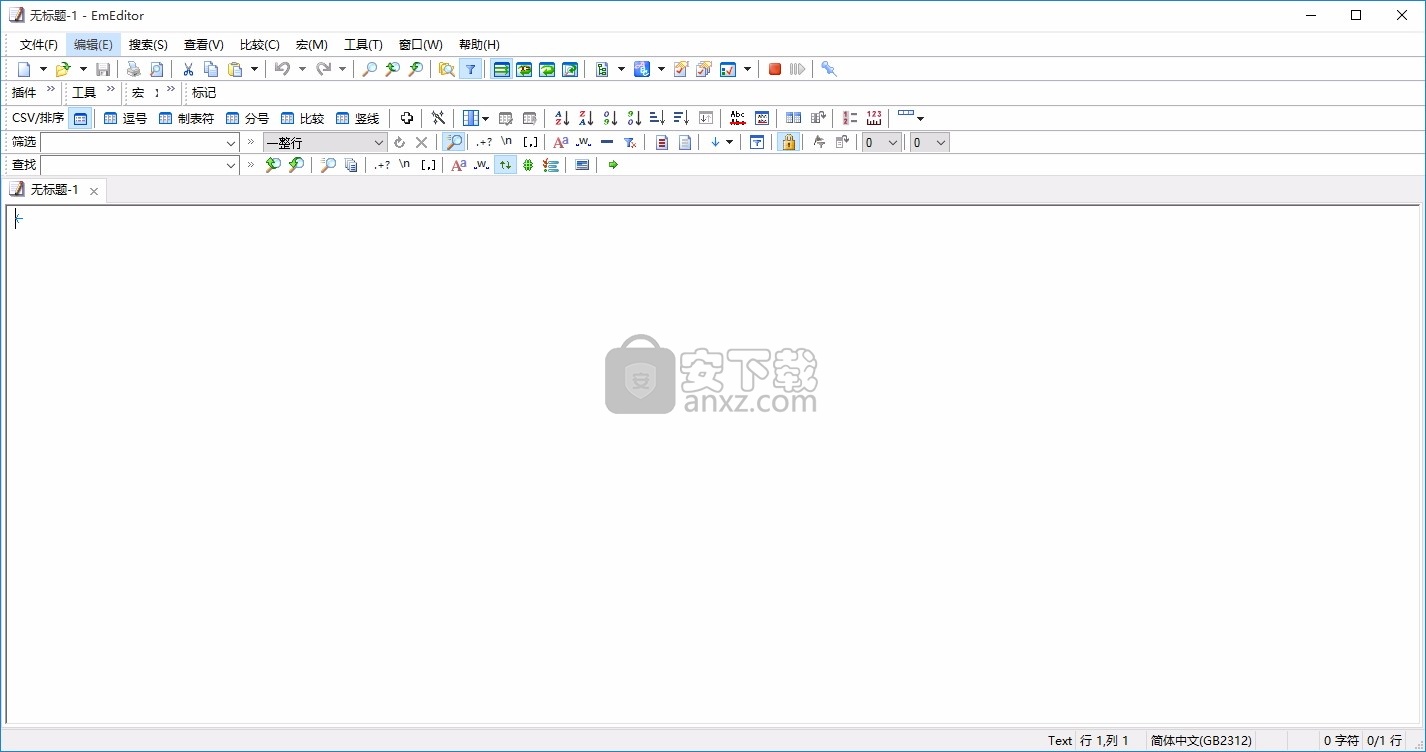
Task: Click the green right arrow in Find bar
Action: pos(613,165)
